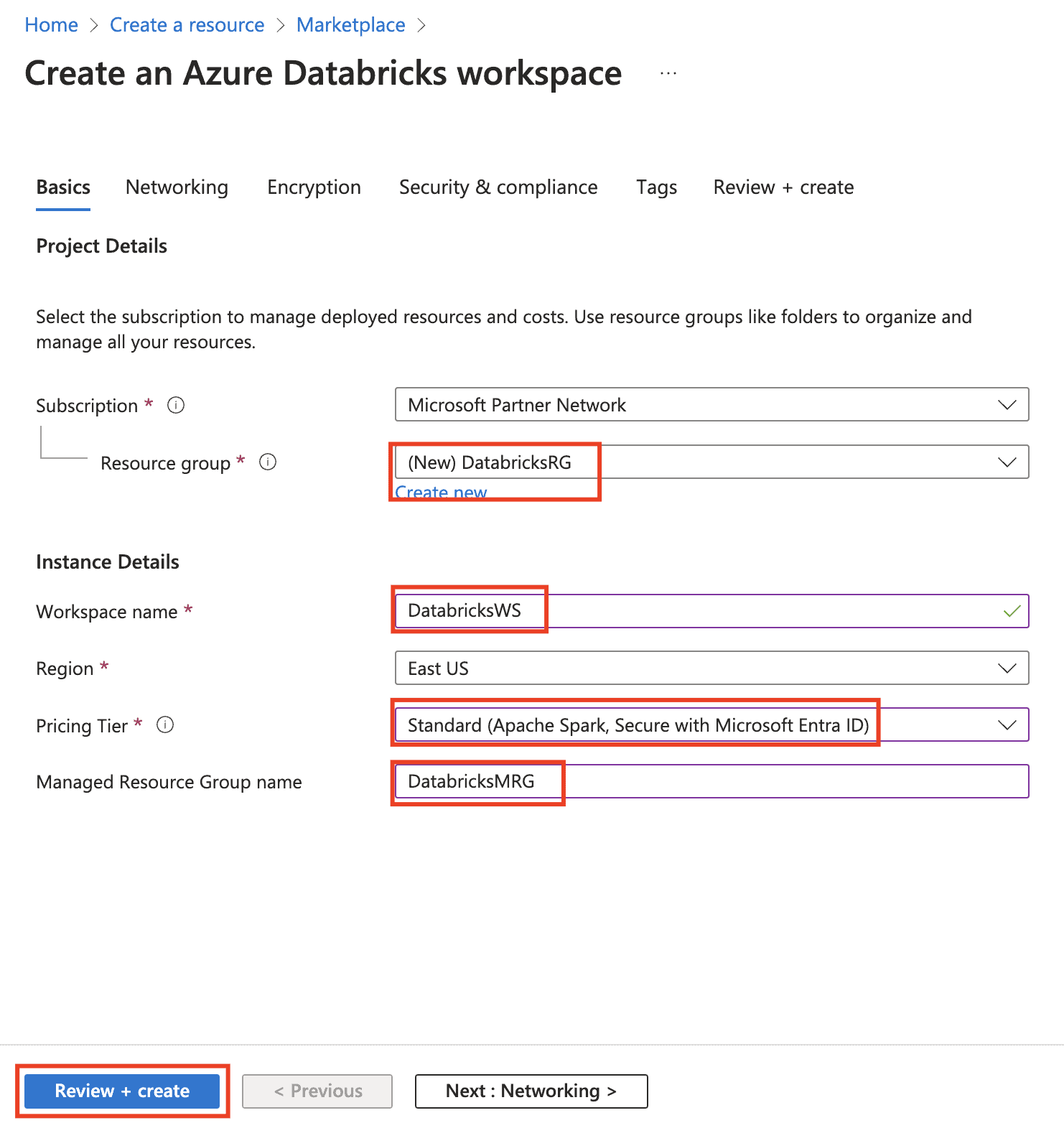The width and height of the screenshot is (1064, 1123).
Task: Expand the Region dropdown
Action: click(711, 668)
